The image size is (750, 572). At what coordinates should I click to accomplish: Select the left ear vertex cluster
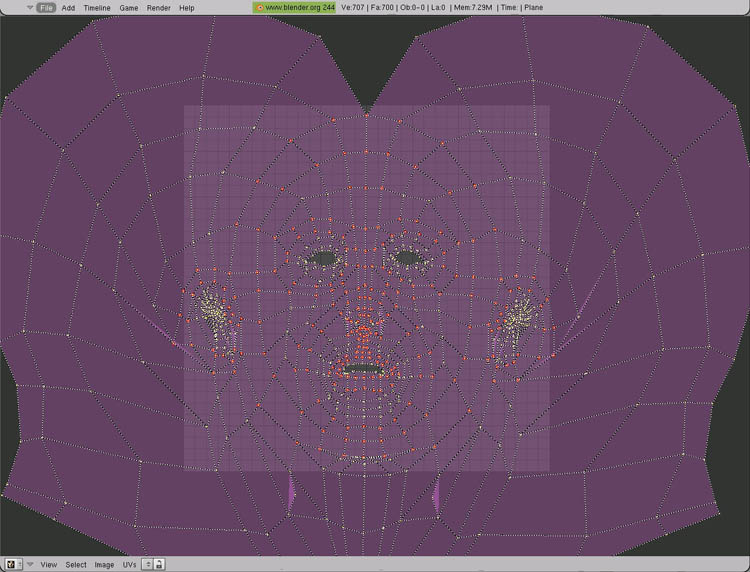point(212,311)
